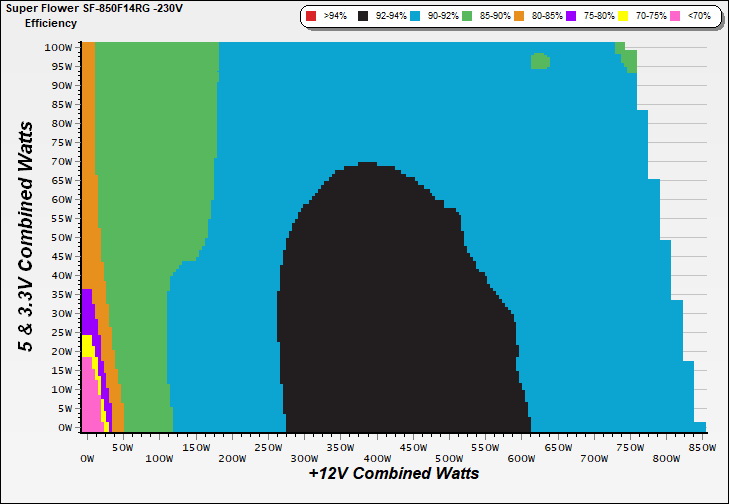729x504 pixels.
Task: Click the +12V Combined Watts axis label
Action: [393, 473]
